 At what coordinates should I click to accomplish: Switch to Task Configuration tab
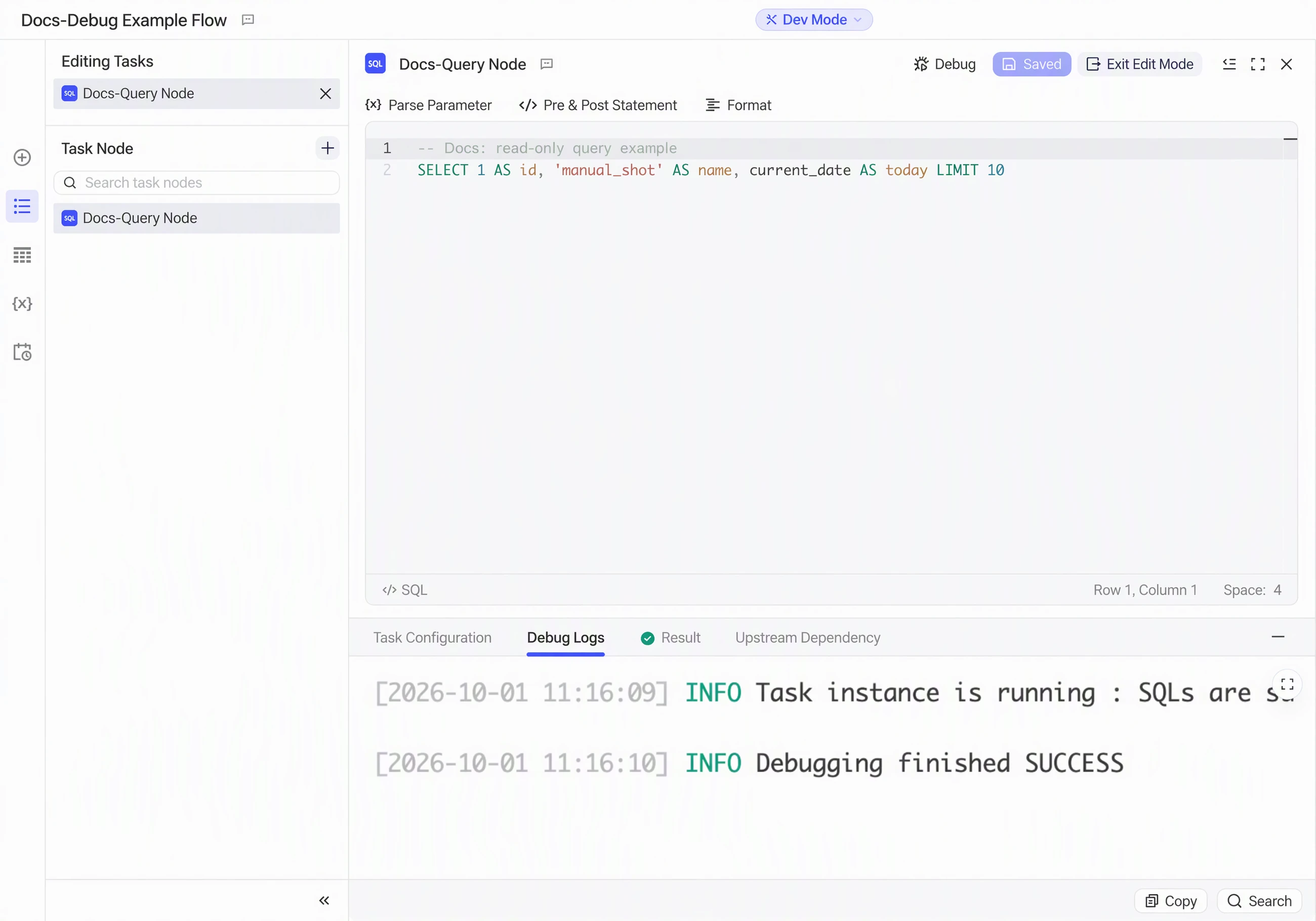coord(432,638)
